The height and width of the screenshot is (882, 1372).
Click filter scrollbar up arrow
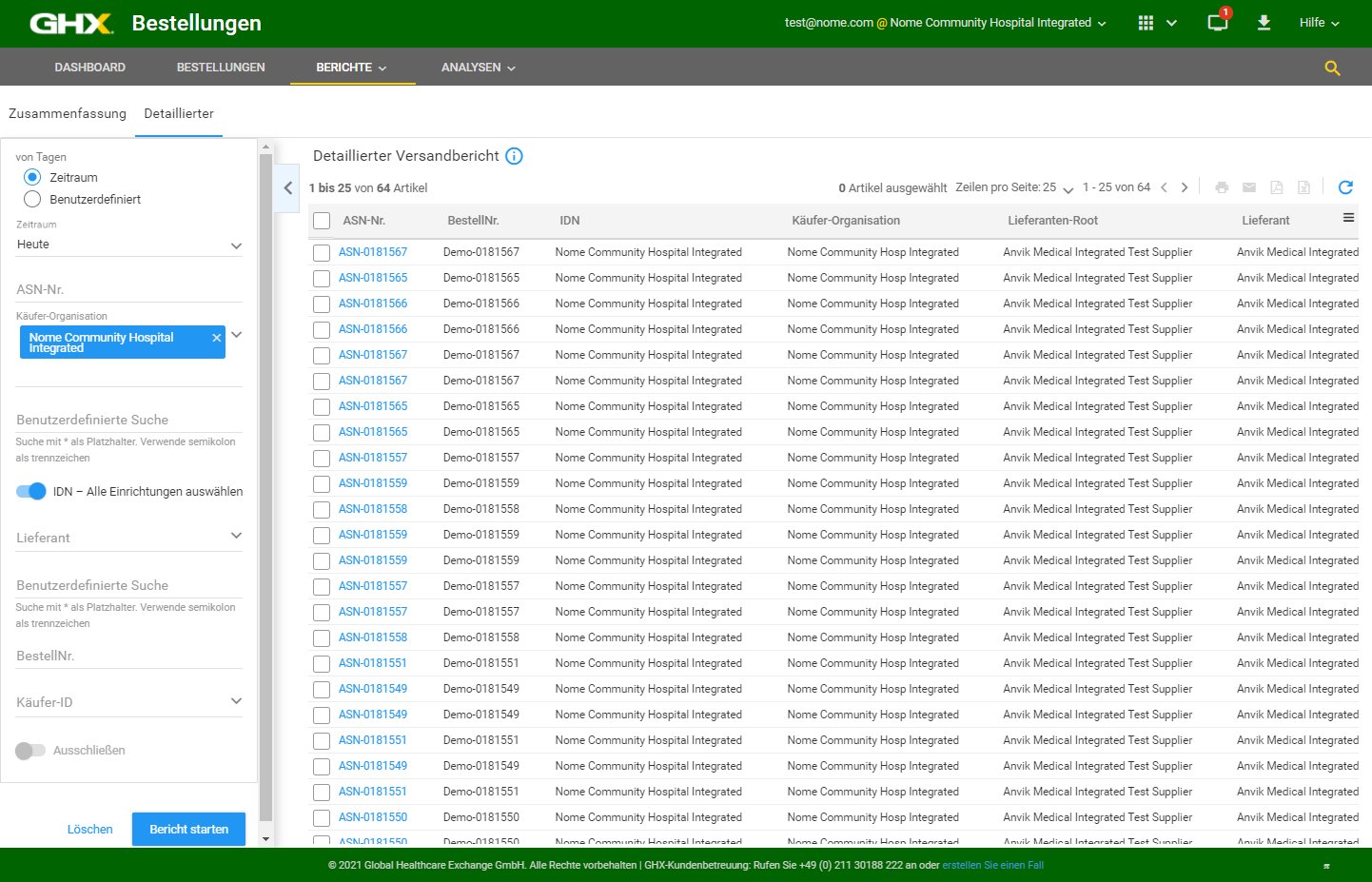265,147
